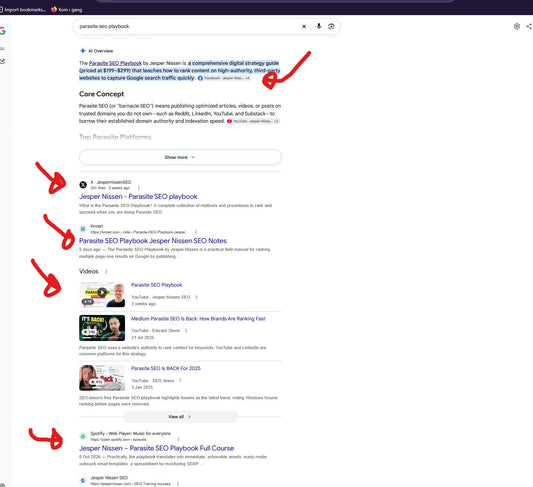This screenshot has width=533, height=487.
Task: Expand all videos with View all
Action: 180,417
